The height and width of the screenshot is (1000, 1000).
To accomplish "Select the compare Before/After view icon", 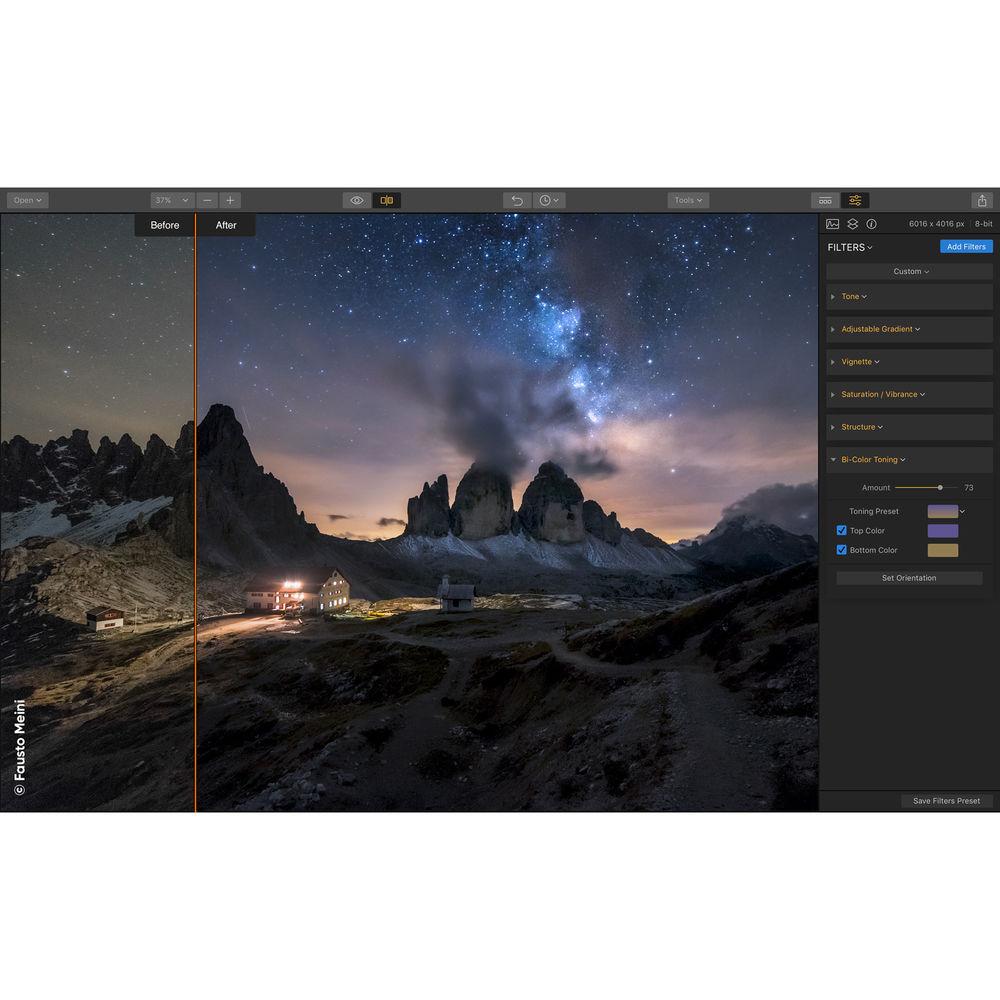I will [387, 200].
